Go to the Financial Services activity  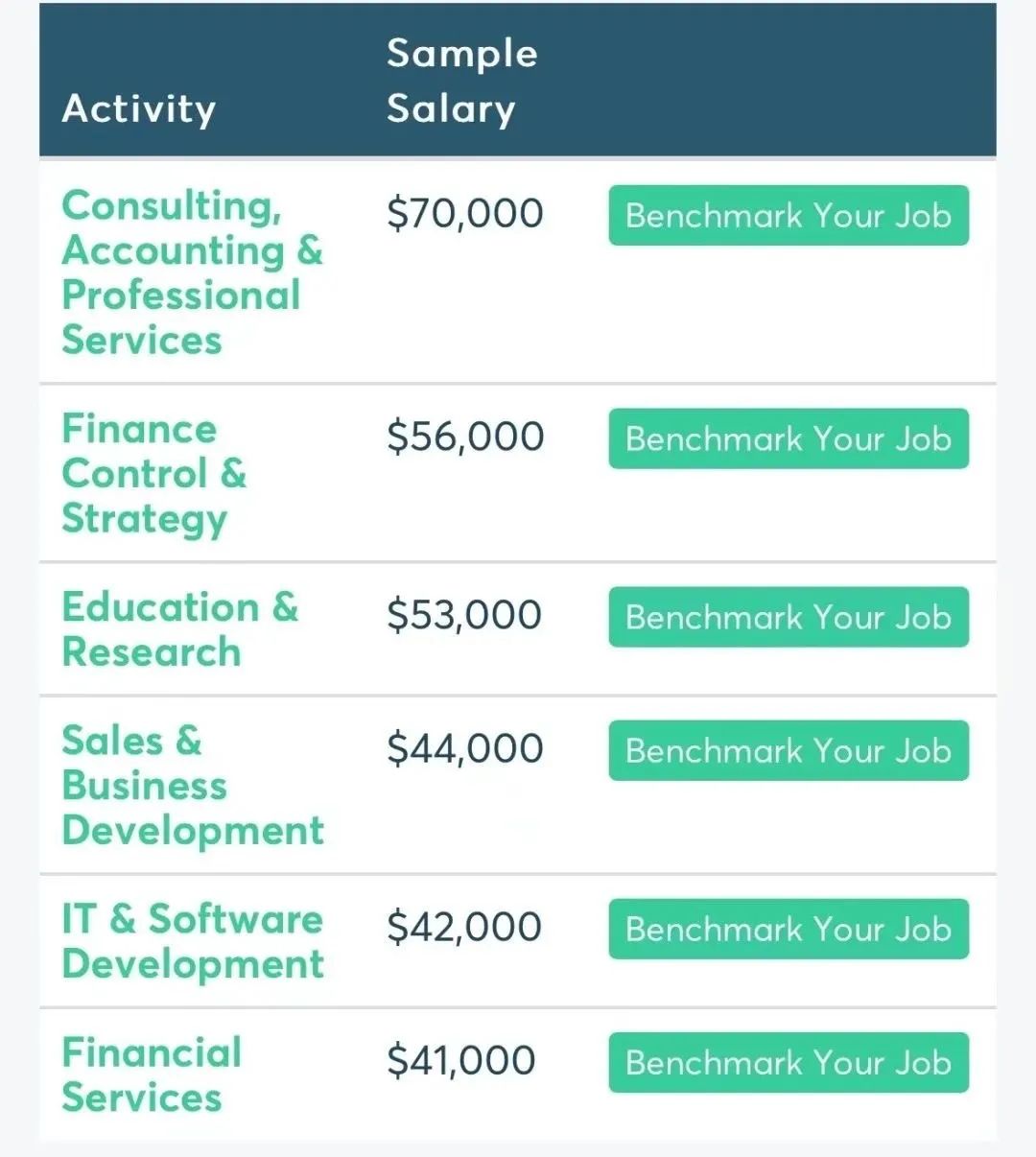(152, 1074)
